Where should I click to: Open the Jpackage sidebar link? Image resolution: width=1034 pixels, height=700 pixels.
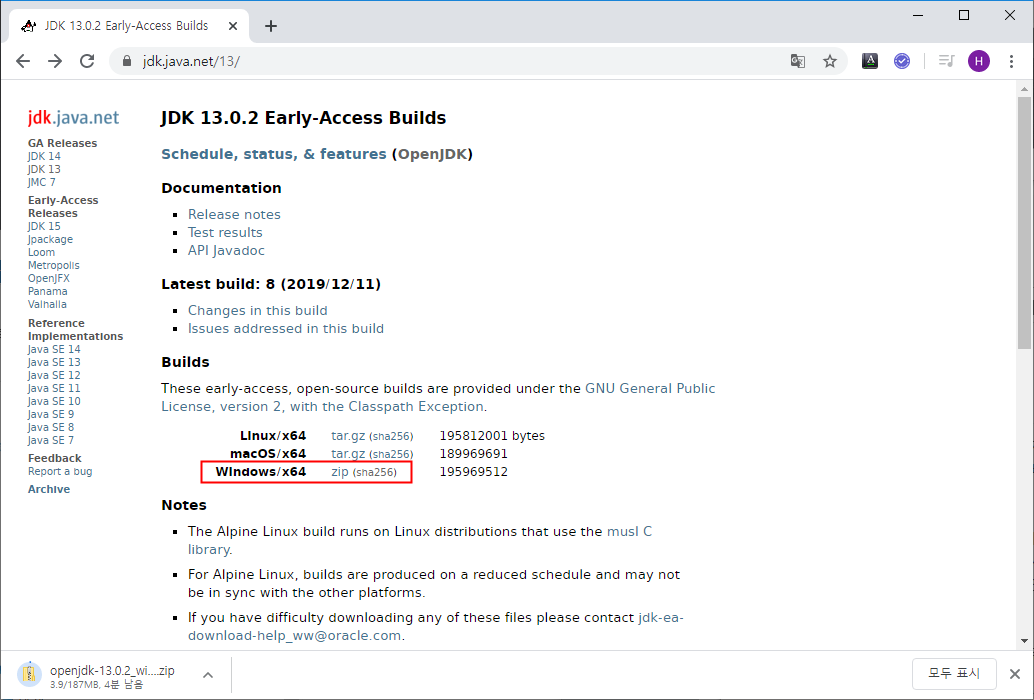click(x=50, y=239)
